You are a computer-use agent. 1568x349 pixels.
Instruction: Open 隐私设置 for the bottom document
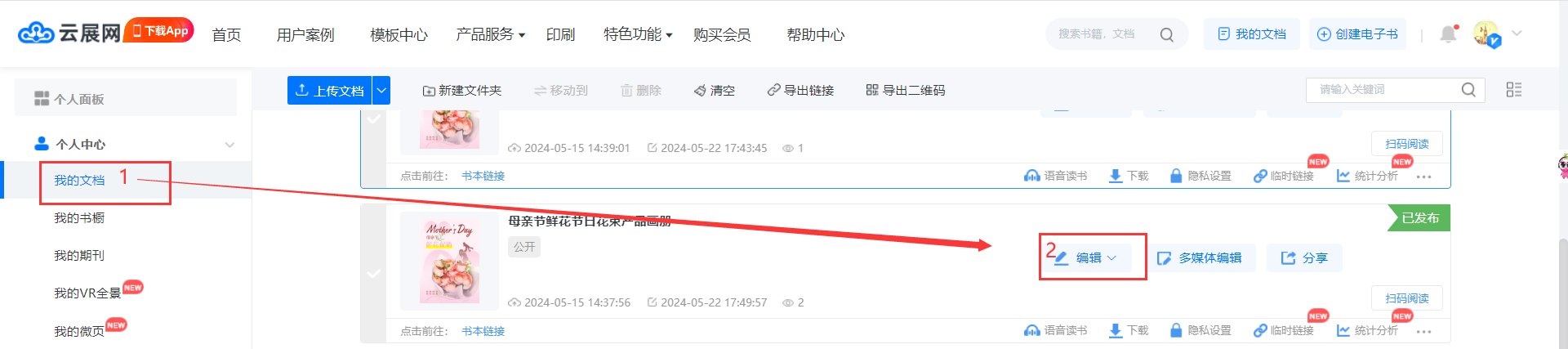coord(1200,330)
